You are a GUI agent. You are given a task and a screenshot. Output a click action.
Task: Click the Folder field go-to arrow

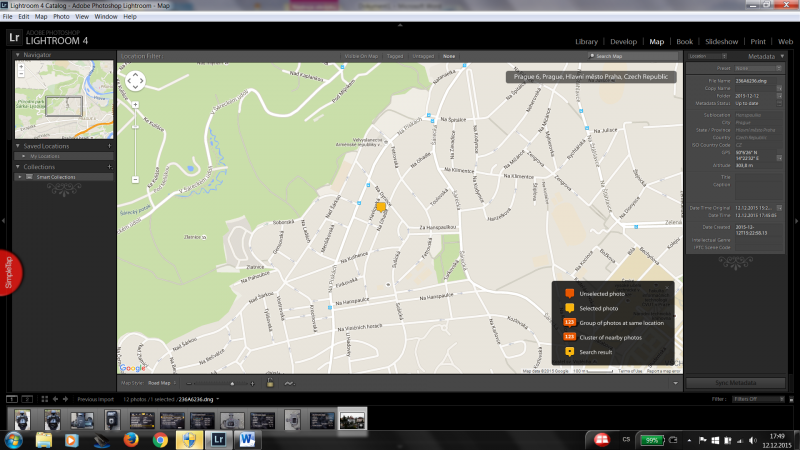pyautogui.click(x=779, y=96)
